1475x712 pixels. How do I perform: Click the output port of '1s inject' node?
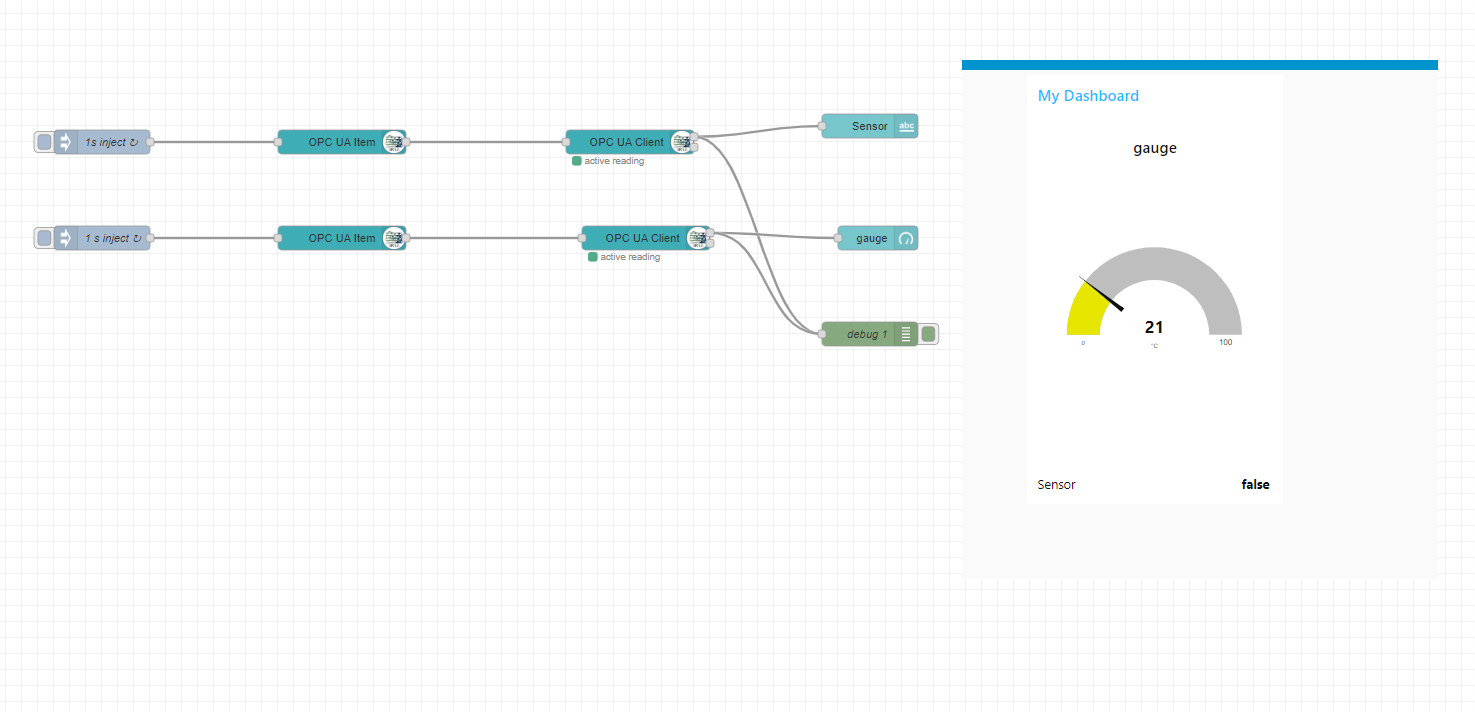(150, 142)
